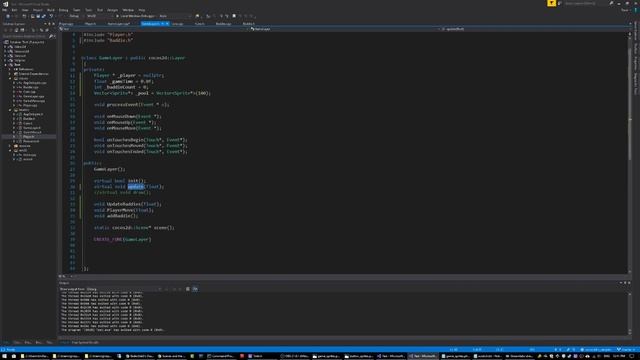This screenshot has width=640, height=360.
Task: Clear all in the Output panel
Action: [x=188, y=289]
